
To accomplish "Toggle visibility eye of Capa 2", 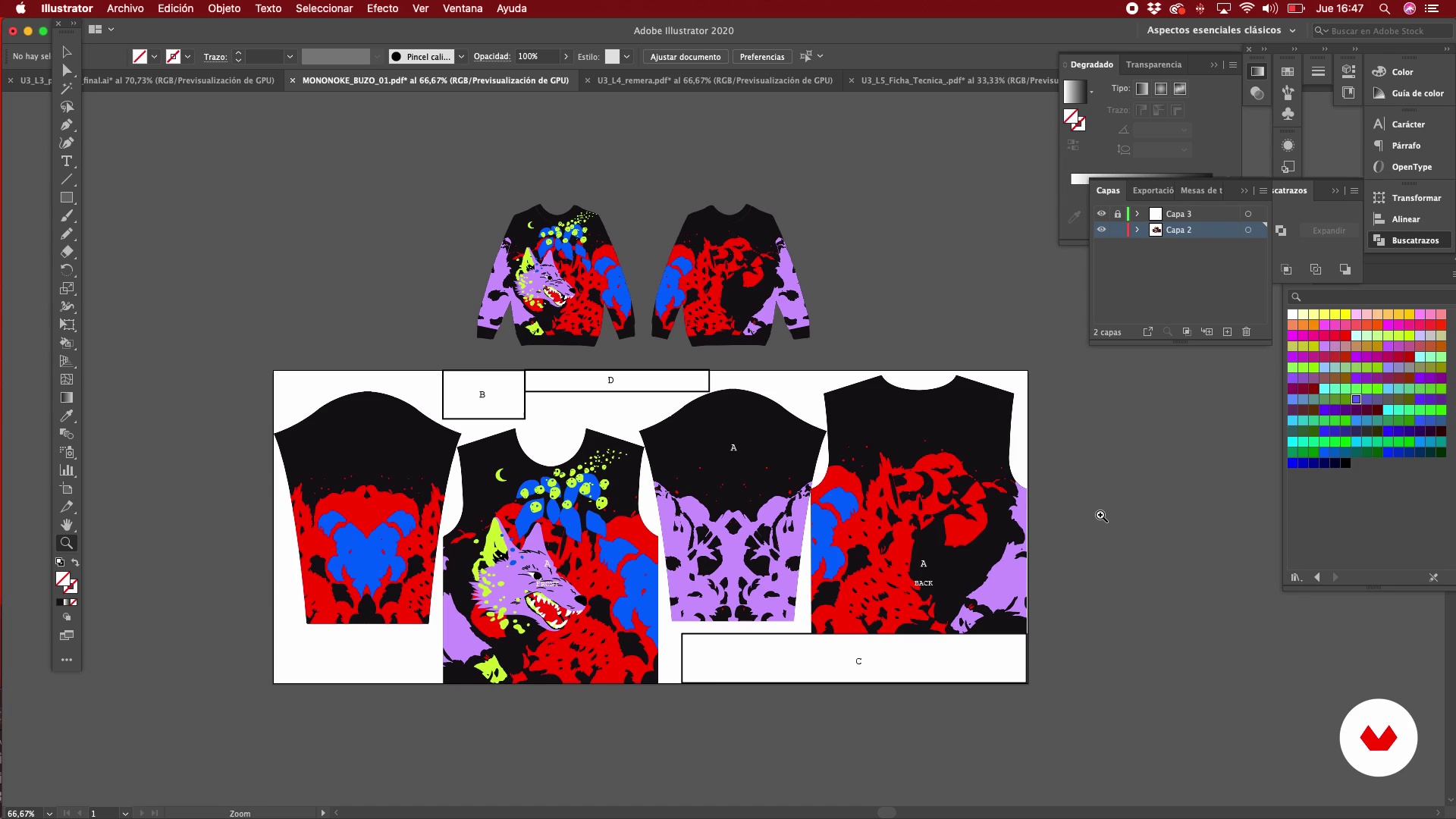I will (1101, 230).
